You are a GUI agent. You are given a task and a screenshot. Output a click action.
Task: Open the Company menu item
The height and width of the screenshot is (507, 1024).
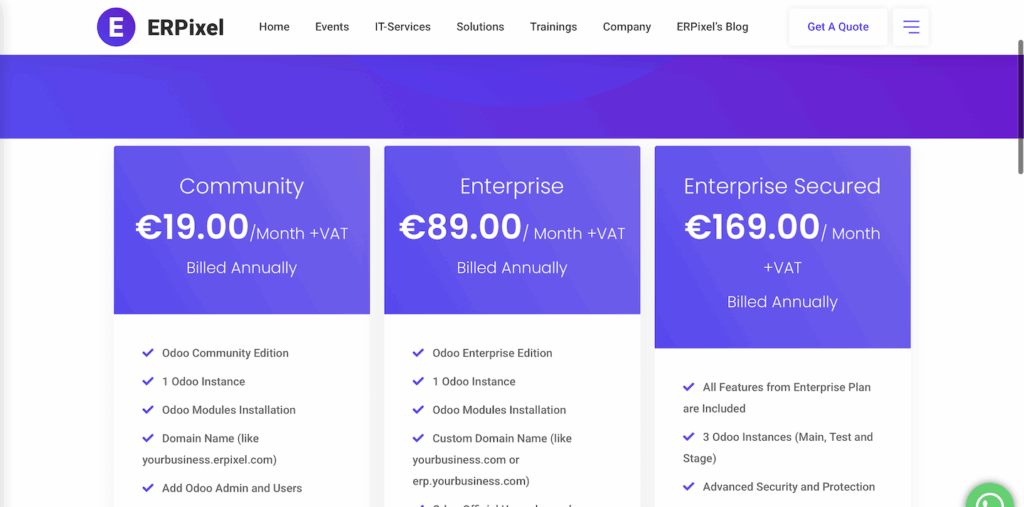click(627, 27)
